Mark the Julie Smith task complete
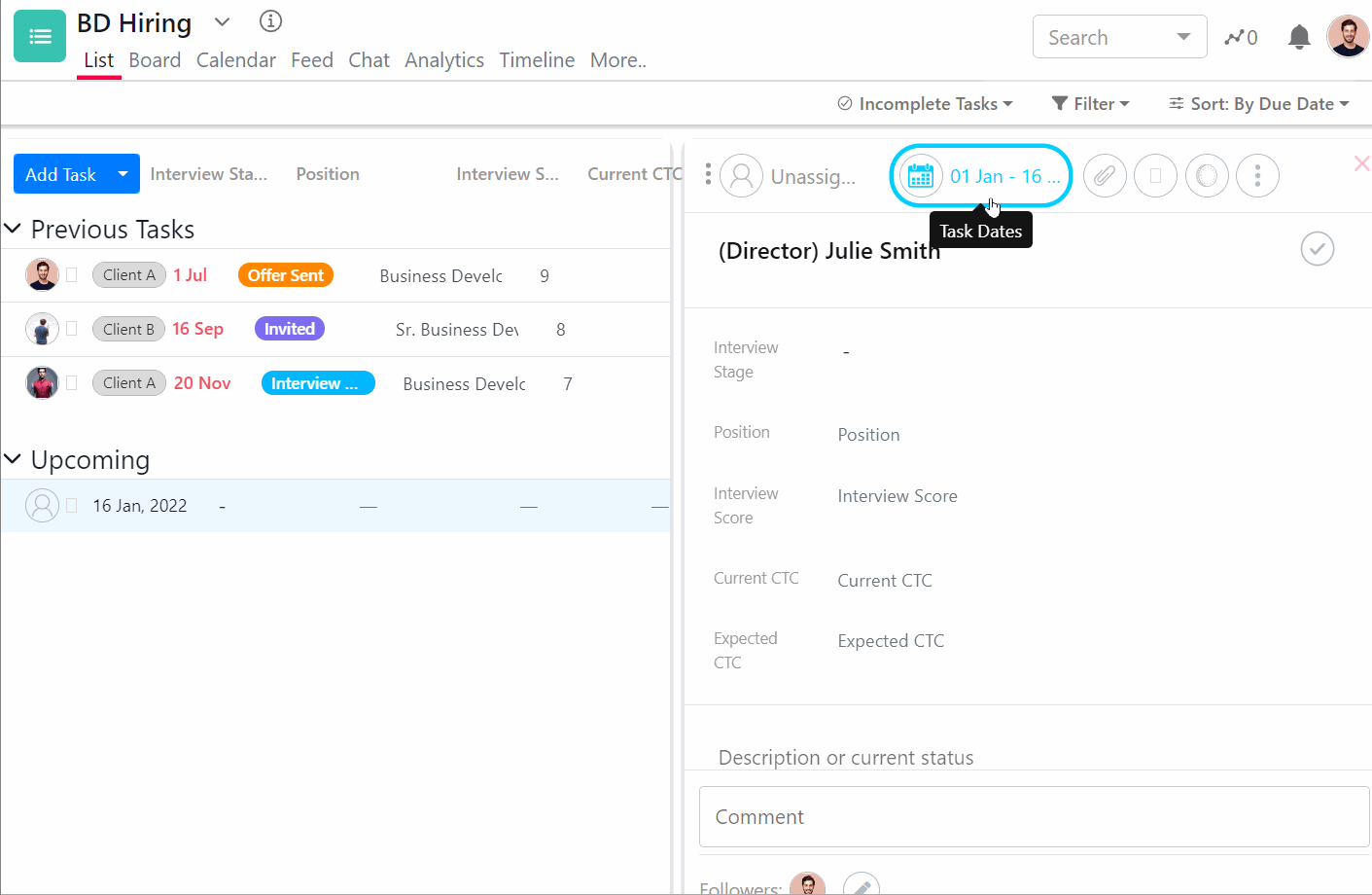Viewport: 1372px width, 895px height. click(1317, 249)
